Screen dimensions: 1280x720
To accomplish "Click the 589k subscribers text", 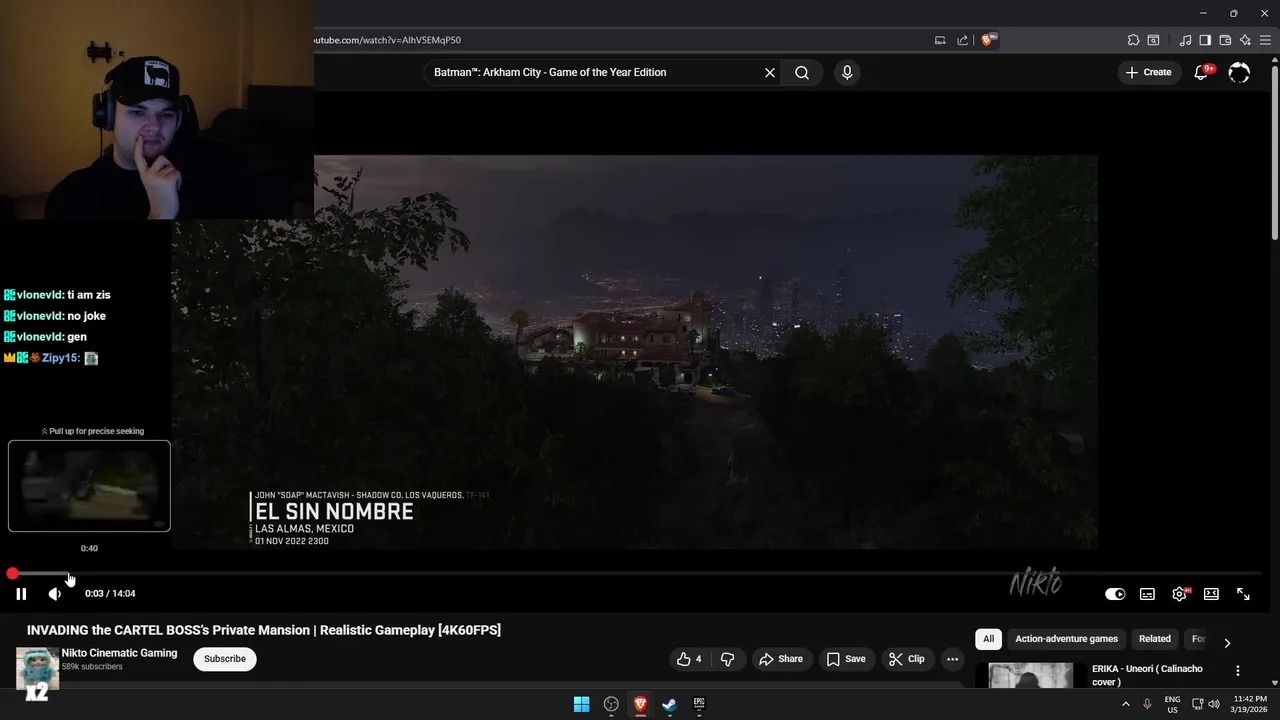I will click(x=92, y=667).
